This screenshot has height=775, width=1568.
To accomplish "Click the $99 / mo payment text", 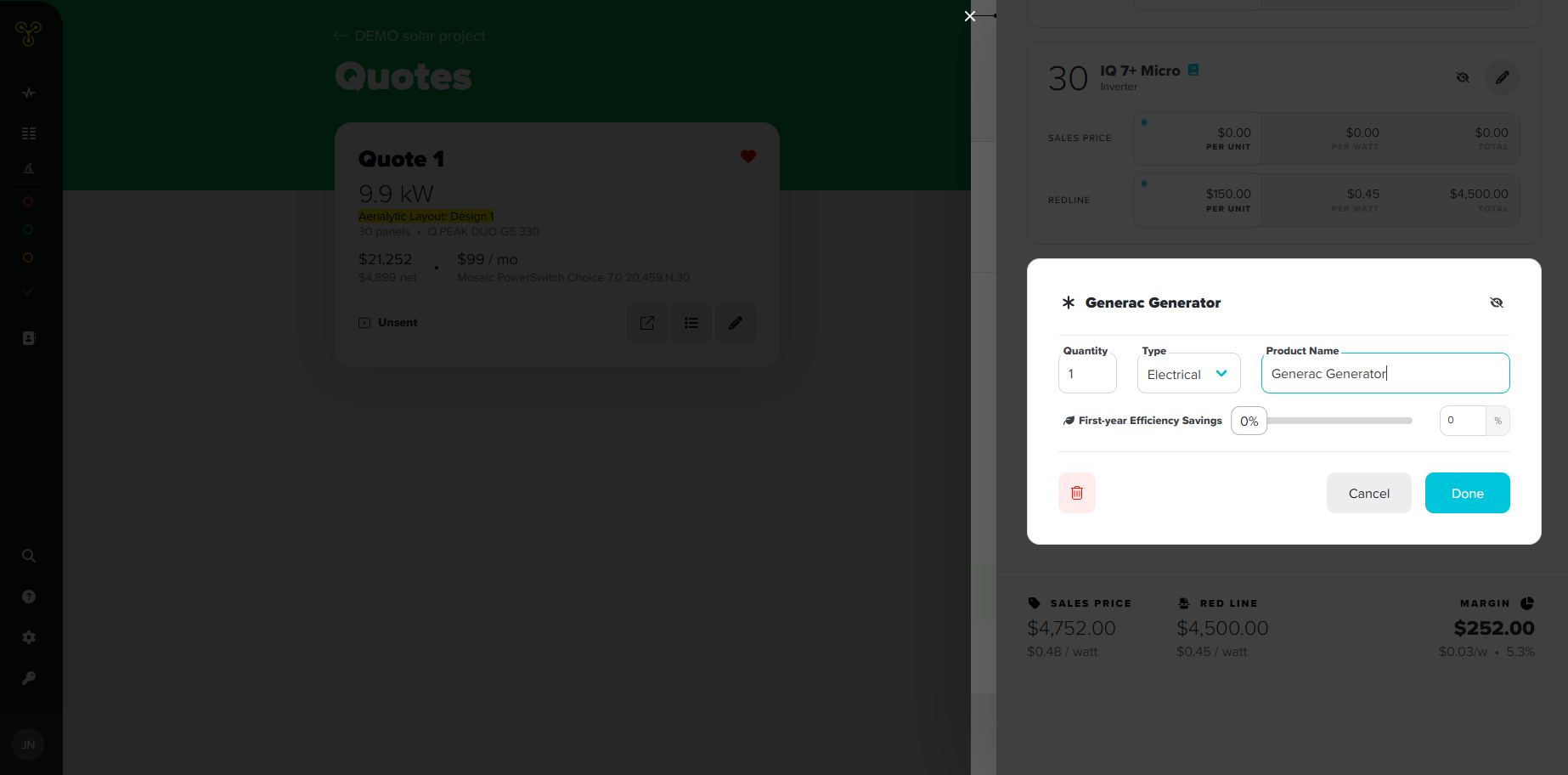I will (x=488, y=259).
